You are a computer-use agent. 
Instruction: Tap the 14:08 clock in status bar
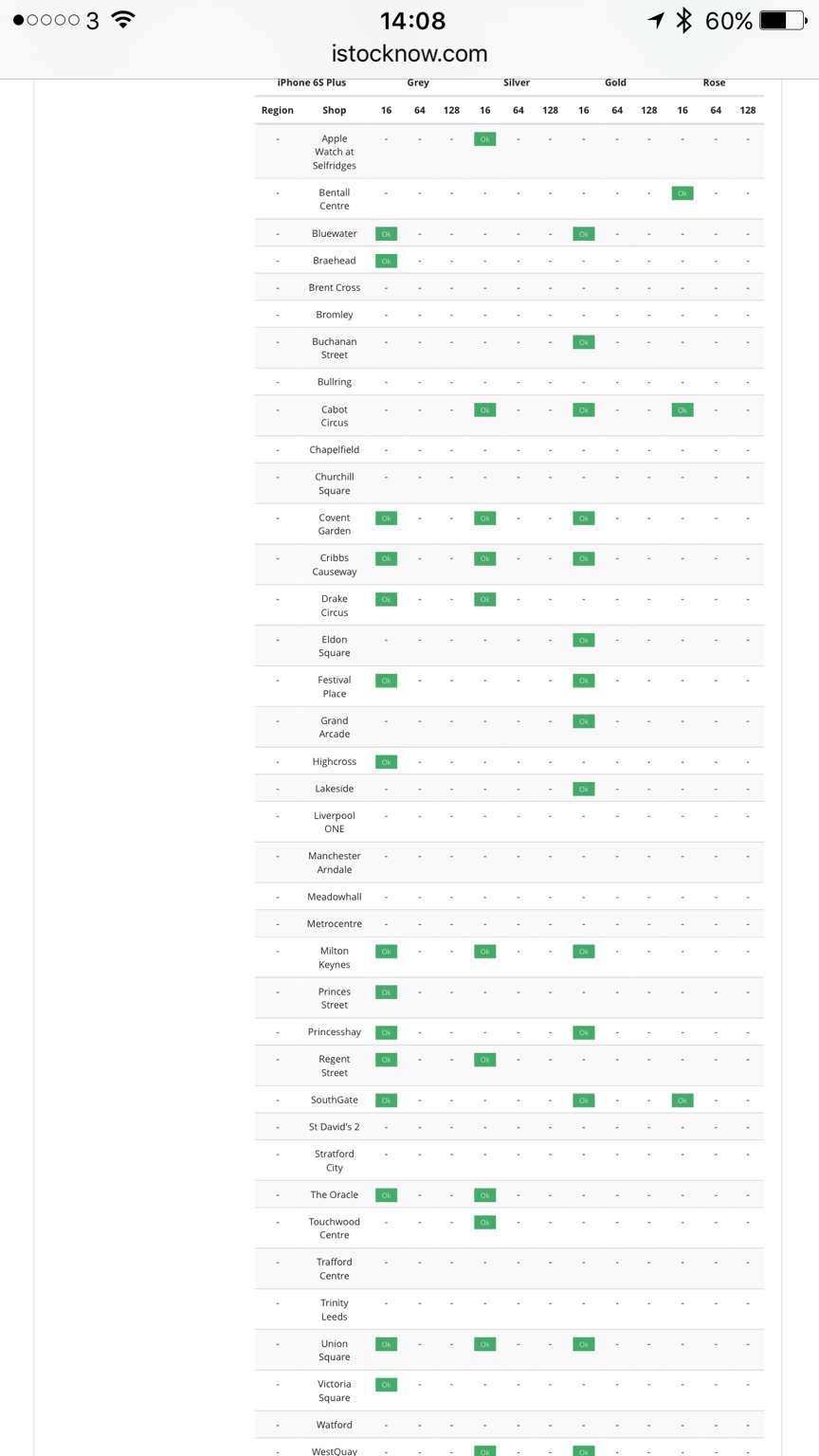pyautogui.click(x=412, y=20)
